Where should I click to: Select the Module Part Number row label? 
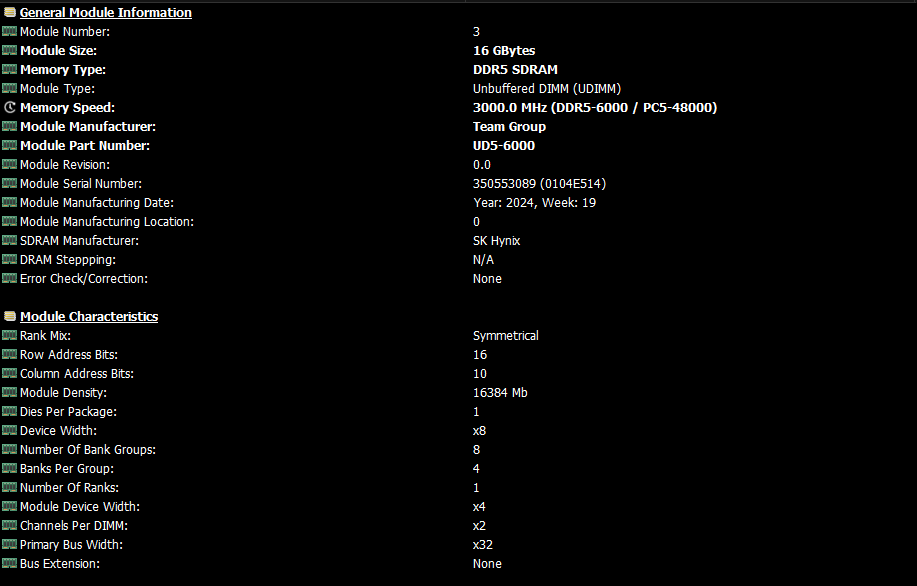[x=85, y=146]
